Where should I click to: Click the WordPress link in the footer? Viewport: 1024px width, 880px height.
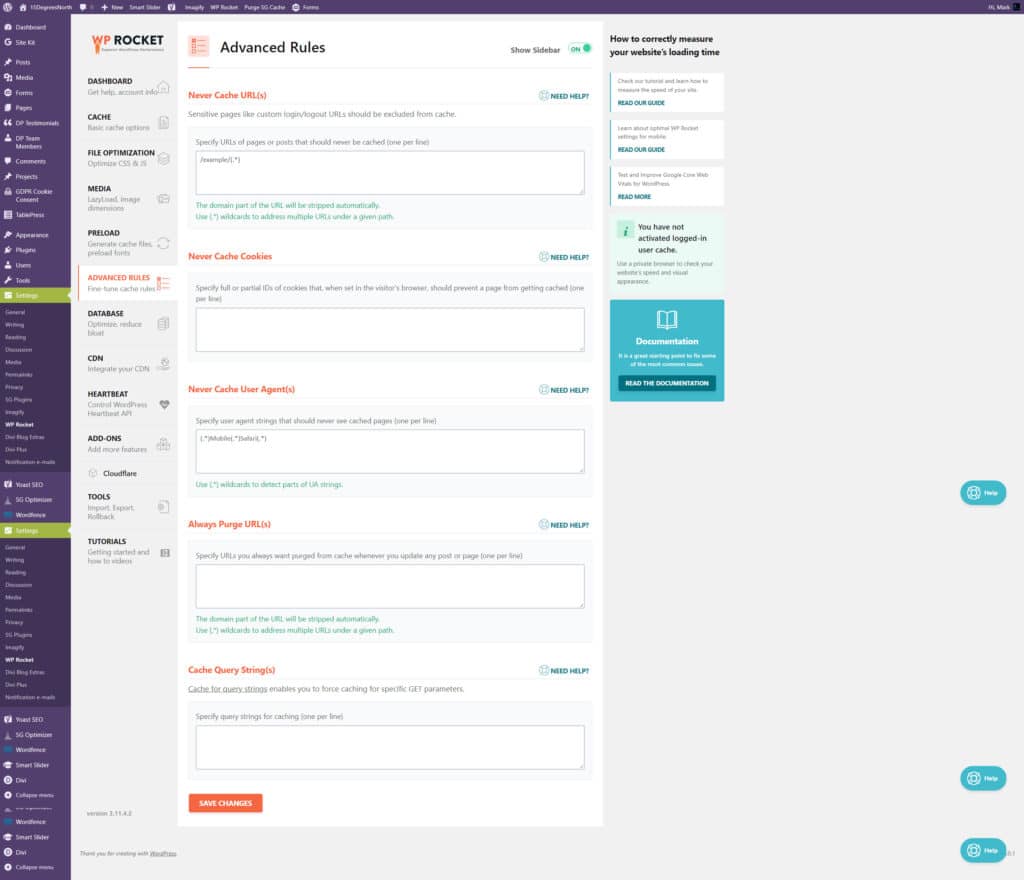tap(163, 853)
